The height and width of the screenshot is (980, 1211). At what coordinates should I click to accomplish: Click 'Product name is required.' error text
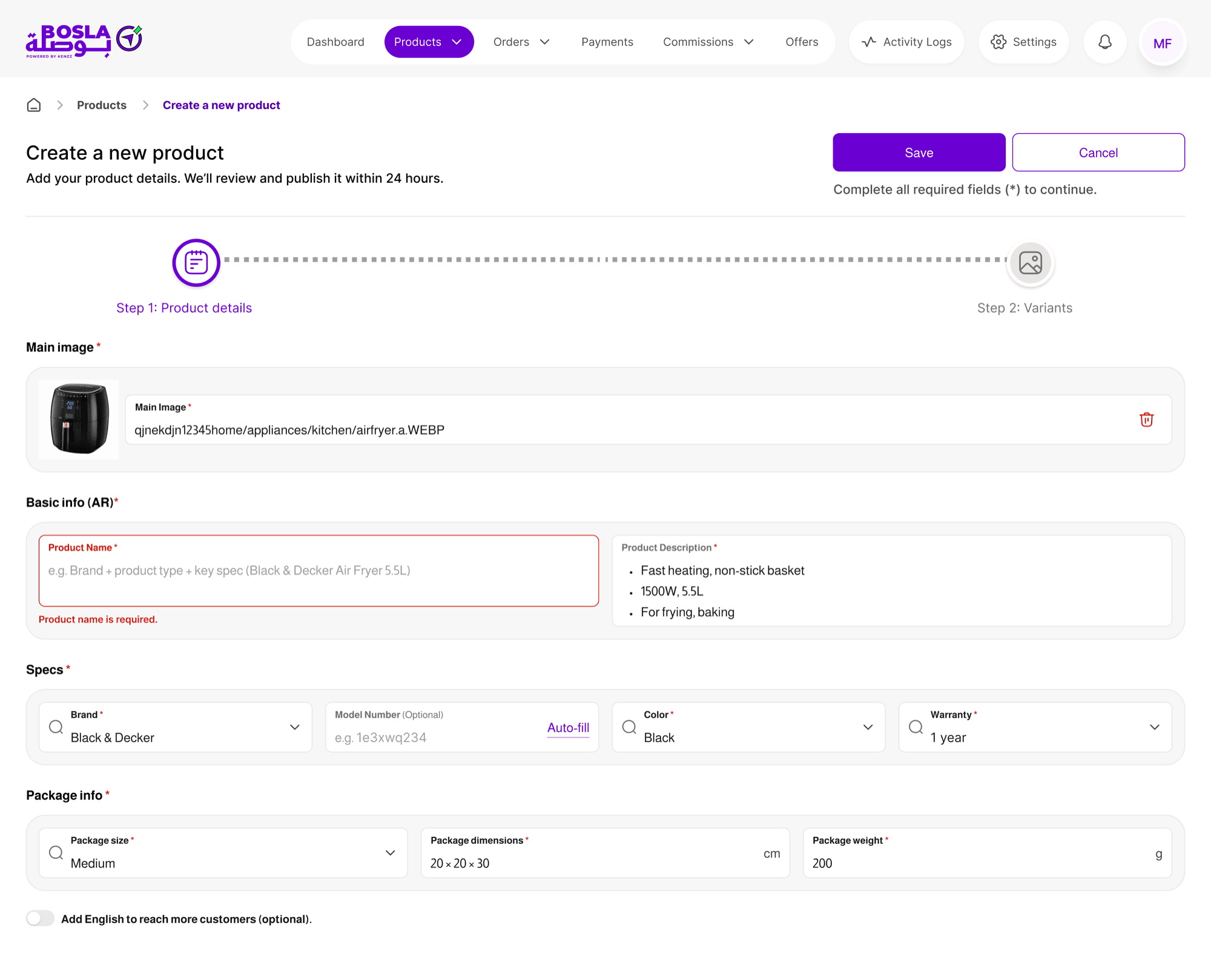tap(98, 619)
